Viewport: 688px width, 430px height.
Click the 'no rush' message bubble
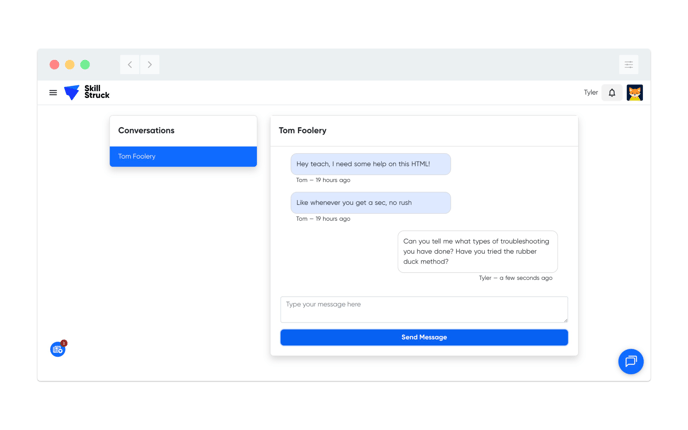pos(370,203)
